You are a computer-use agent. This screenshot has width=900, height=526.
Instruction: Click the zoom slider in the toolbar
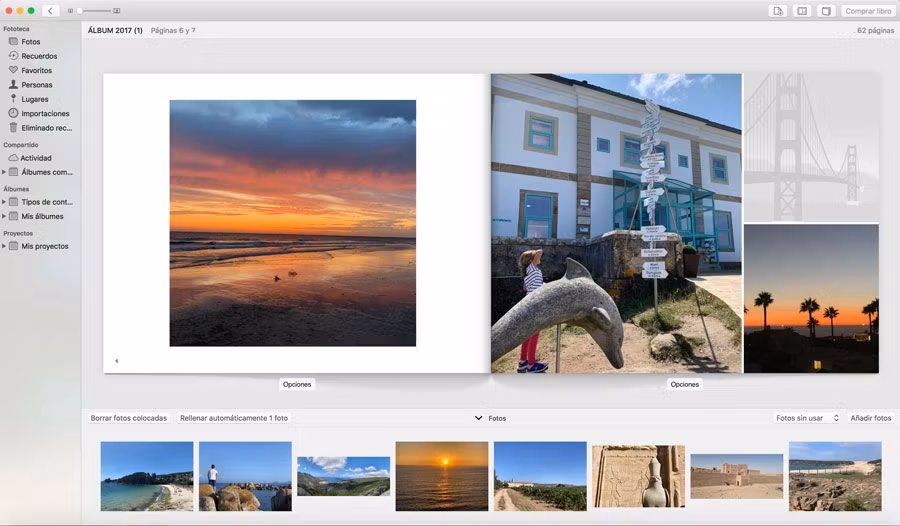(95, 11)
